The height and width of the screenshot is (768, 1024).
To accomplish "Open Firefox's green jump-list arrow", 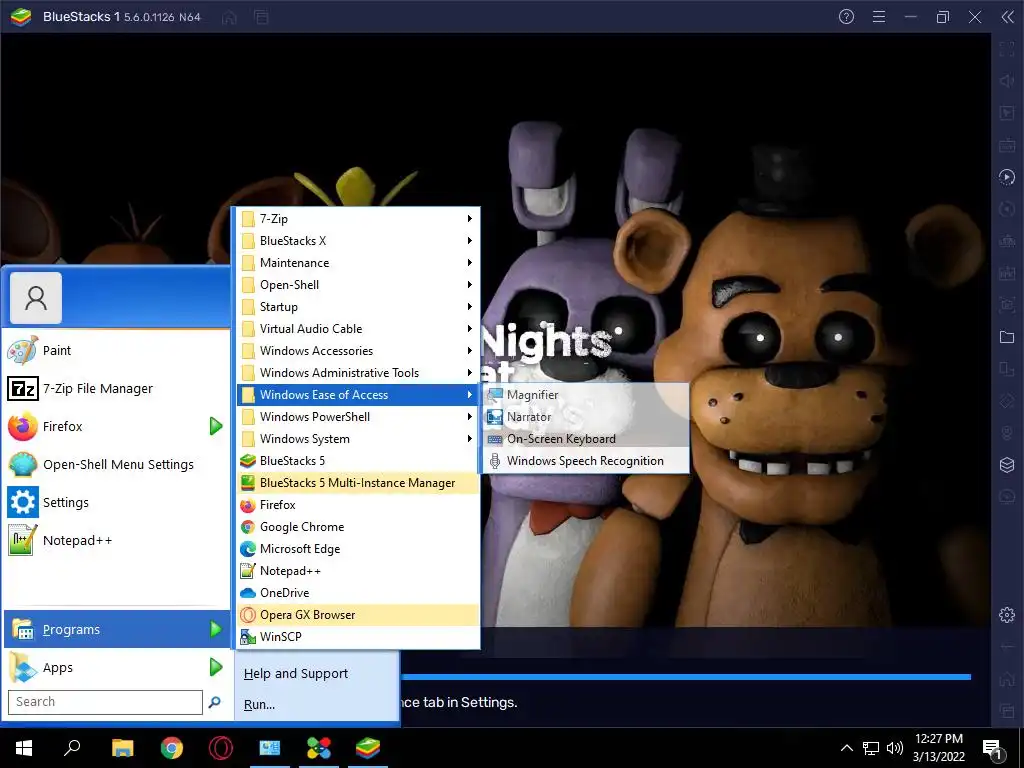I will pyautogui.click(x=216, y=426).
